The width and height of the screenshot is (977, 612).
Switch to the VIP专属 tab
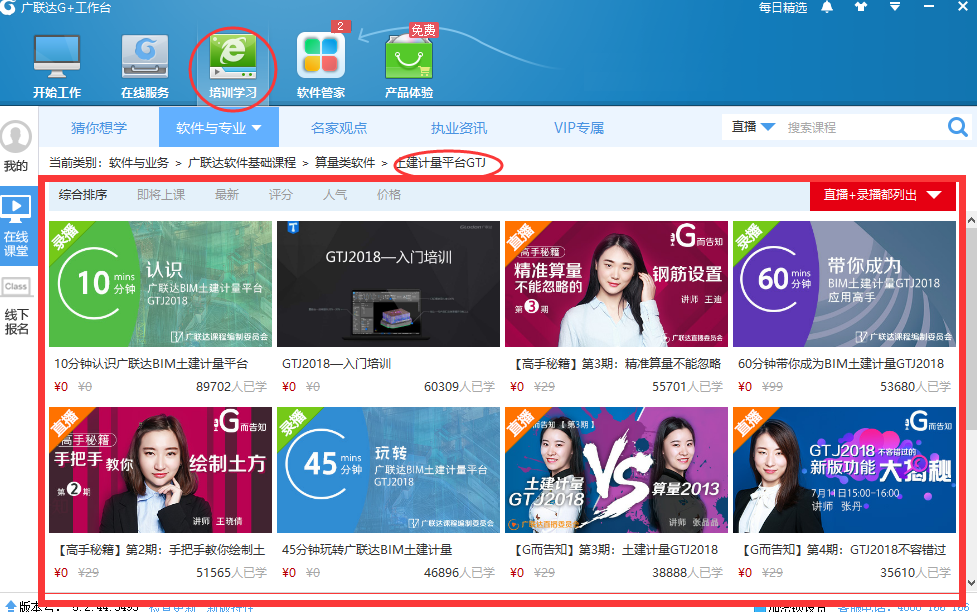tap(579, 128)
